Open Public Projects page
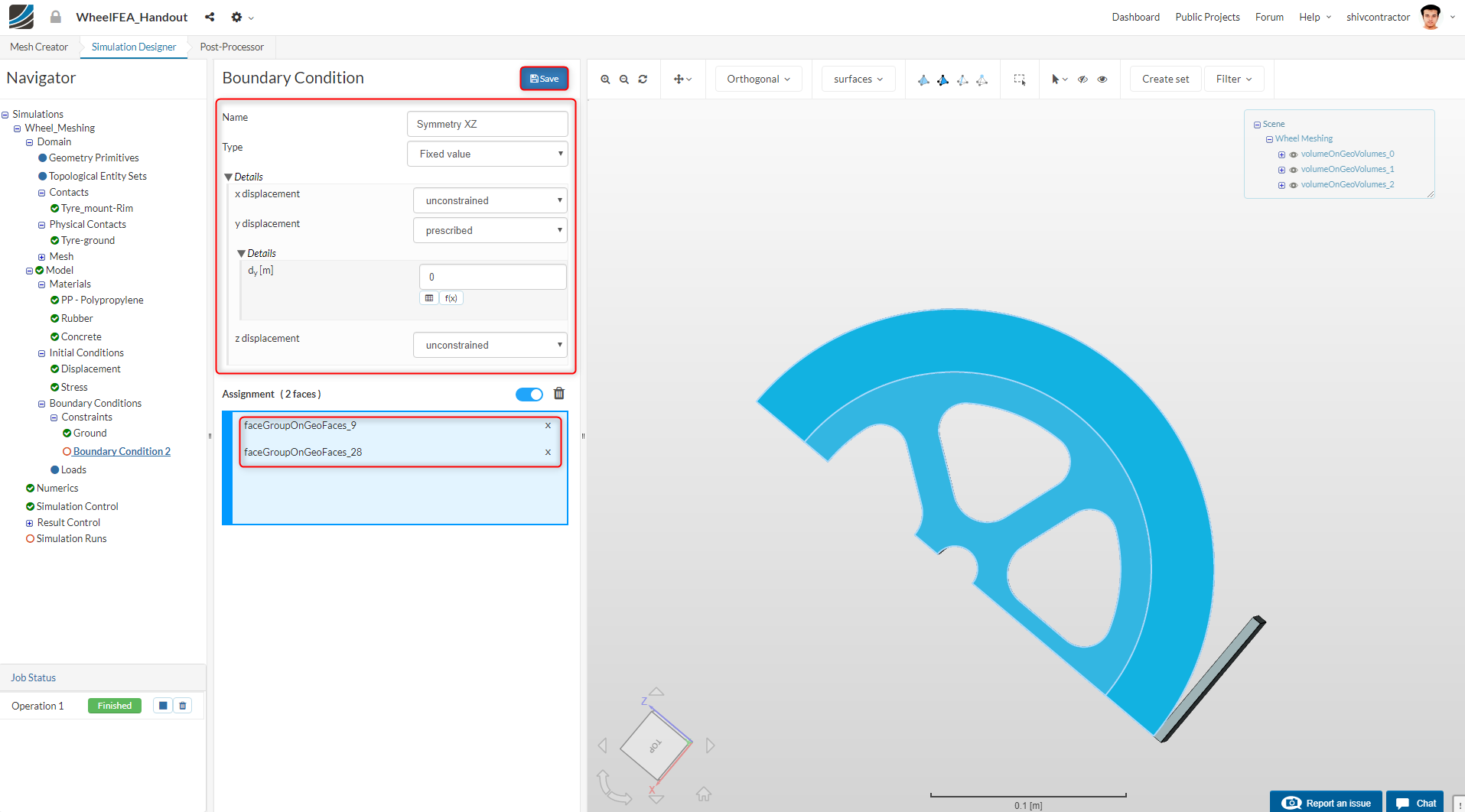 pos(1207,17)
